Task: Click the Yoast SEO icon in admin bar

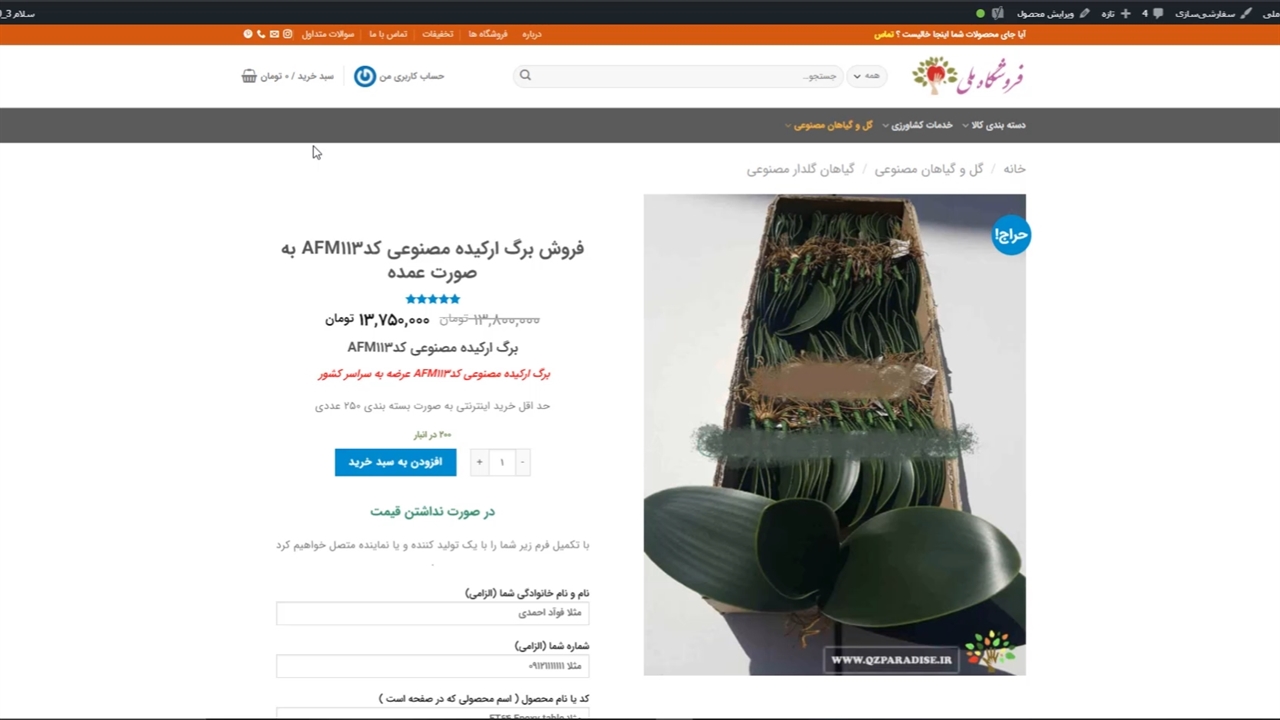Action: click(997, 14)
